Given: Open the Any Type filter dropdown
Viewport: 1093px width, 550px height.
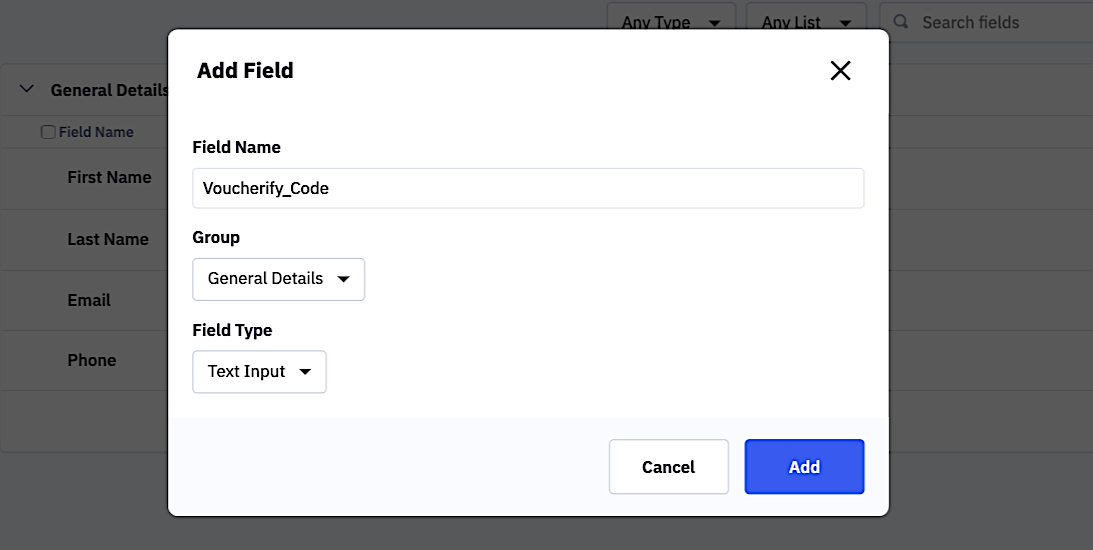Looking at the screenshot, I should (671, 22).
